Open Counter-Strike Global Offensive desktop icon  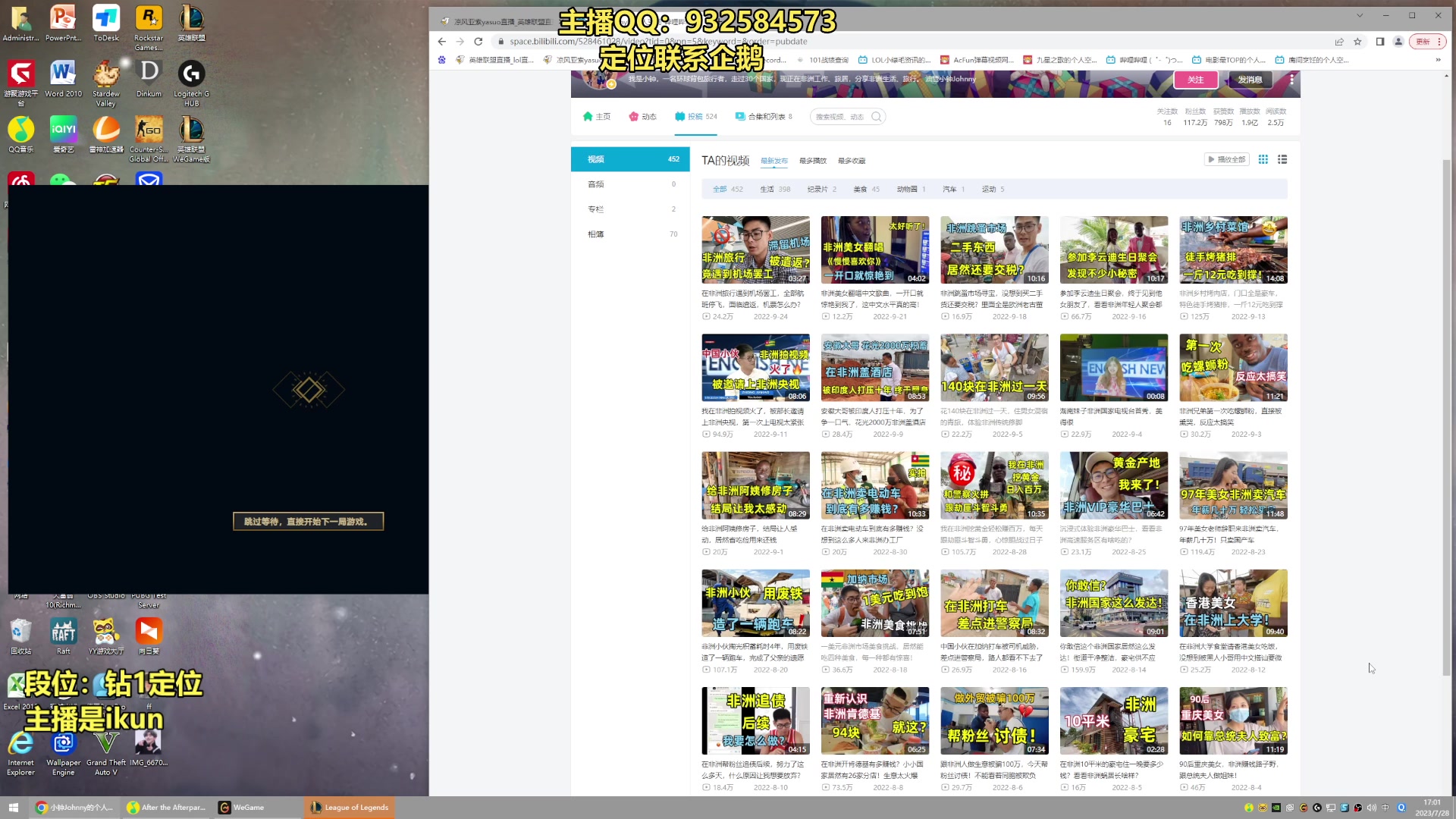point(149,139)
